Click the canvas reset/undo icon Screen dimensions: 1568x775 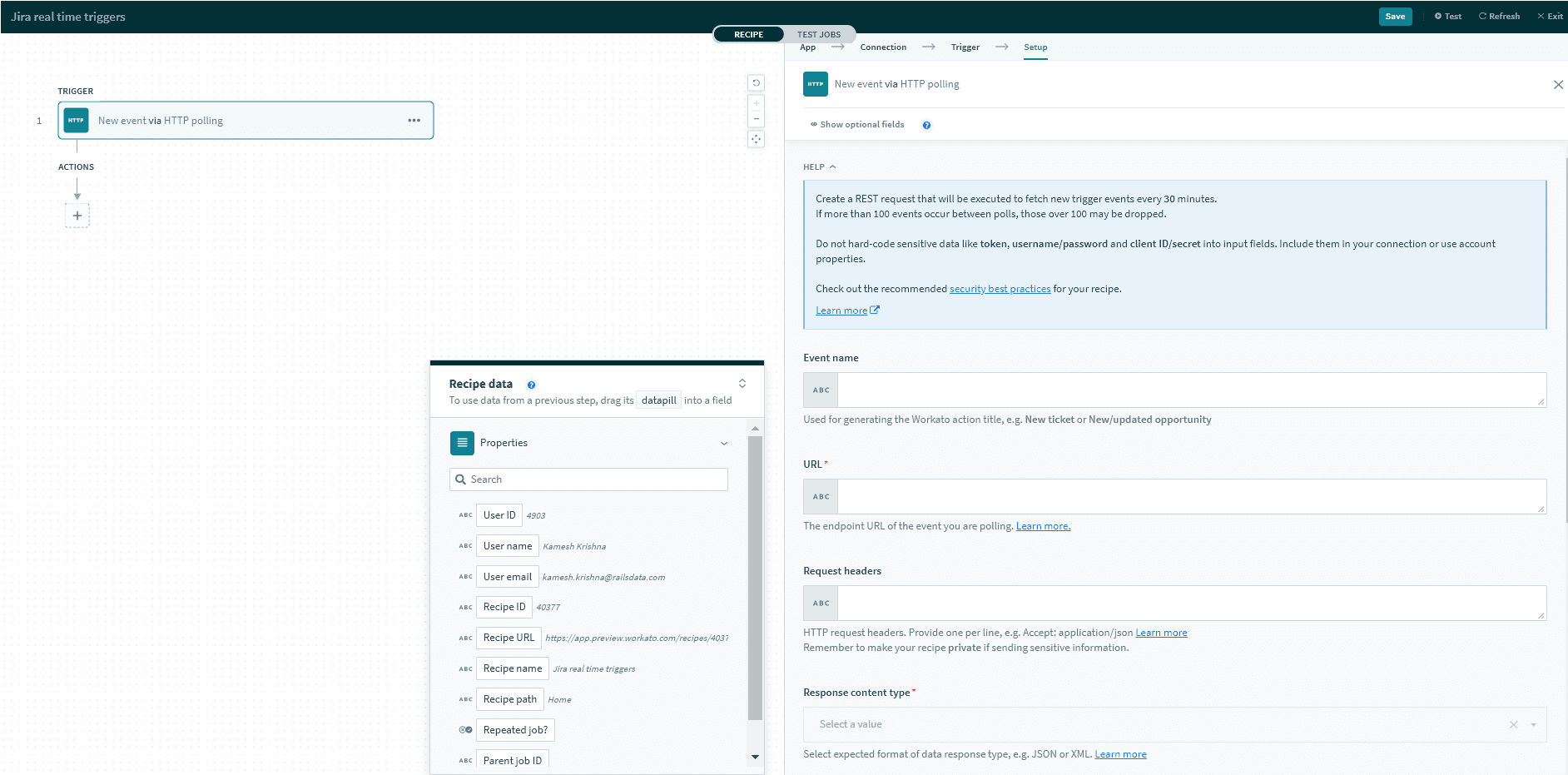pyautogui.click(x=756, y=83)
